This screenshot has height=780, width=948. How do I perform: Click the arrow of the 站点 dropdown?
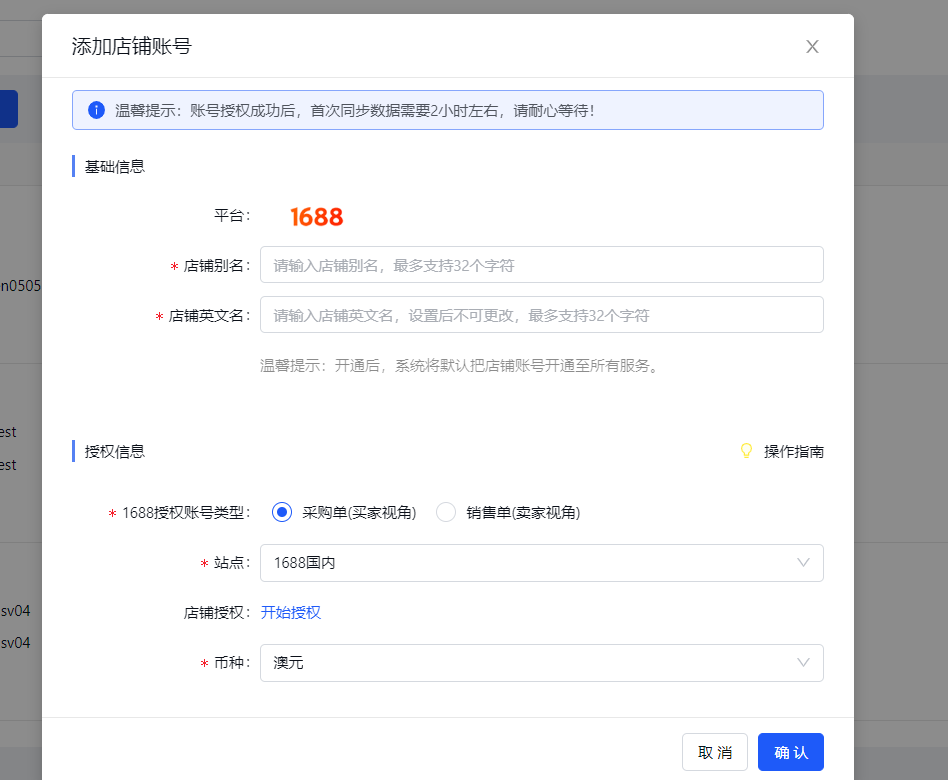click(x=804, y=563)
